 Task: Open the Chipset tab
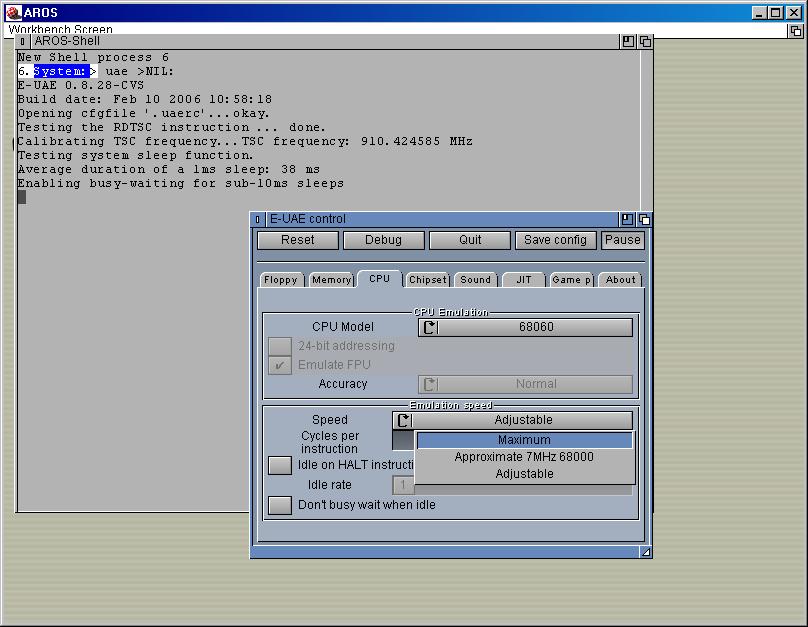[x=428, y=280]
